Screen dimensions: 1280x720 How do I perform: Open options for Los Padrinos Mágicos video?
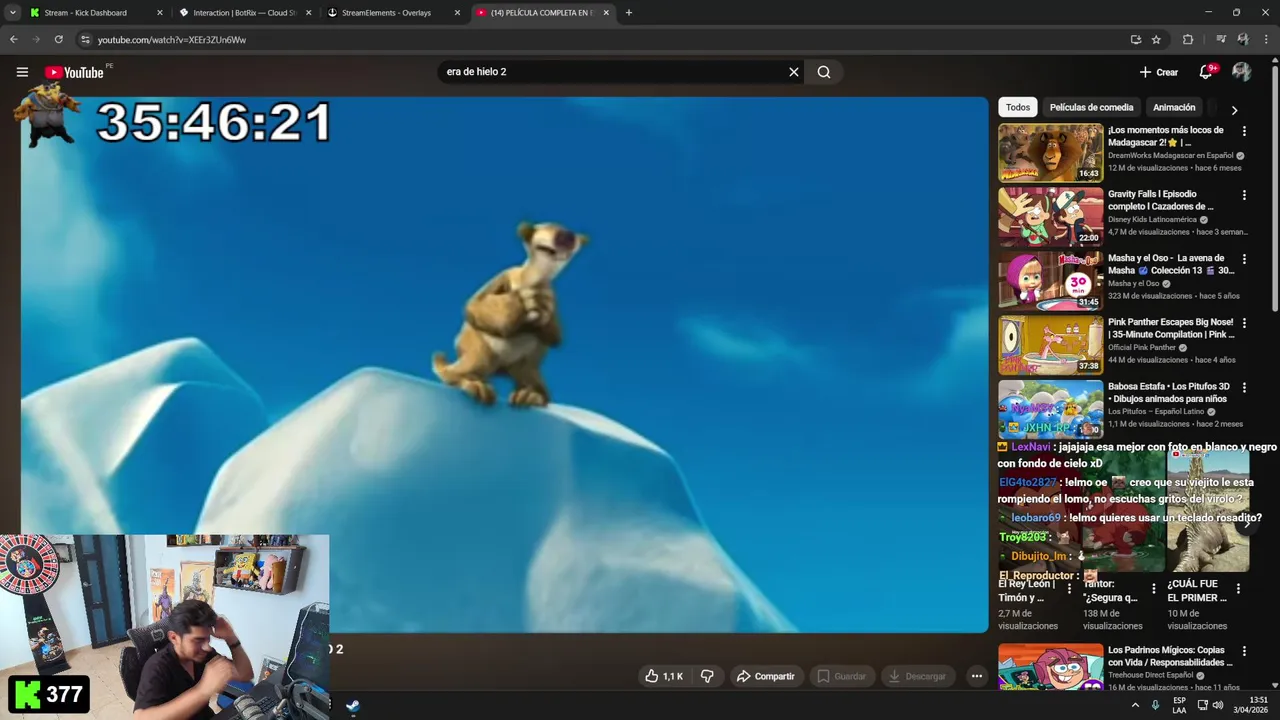(x=1244, y=651)
